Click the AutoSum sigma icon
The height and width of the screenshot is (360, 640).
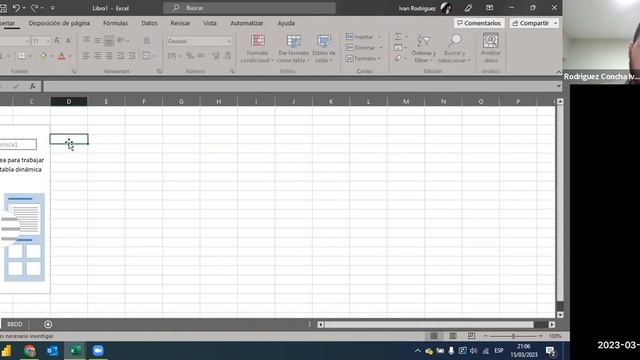click(398, 37)
